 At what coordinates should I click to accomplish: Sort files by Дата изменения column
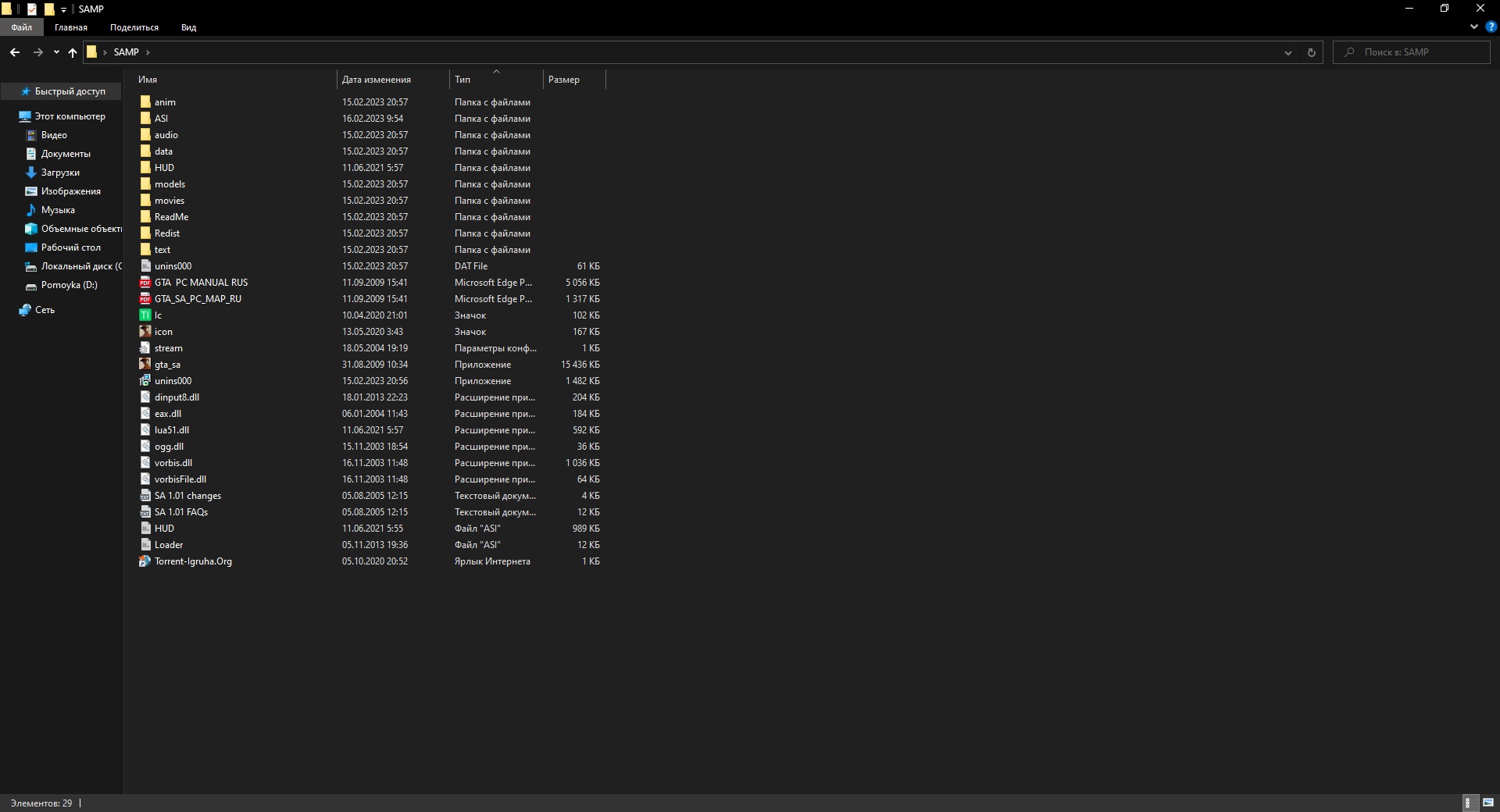coord(376,80)
